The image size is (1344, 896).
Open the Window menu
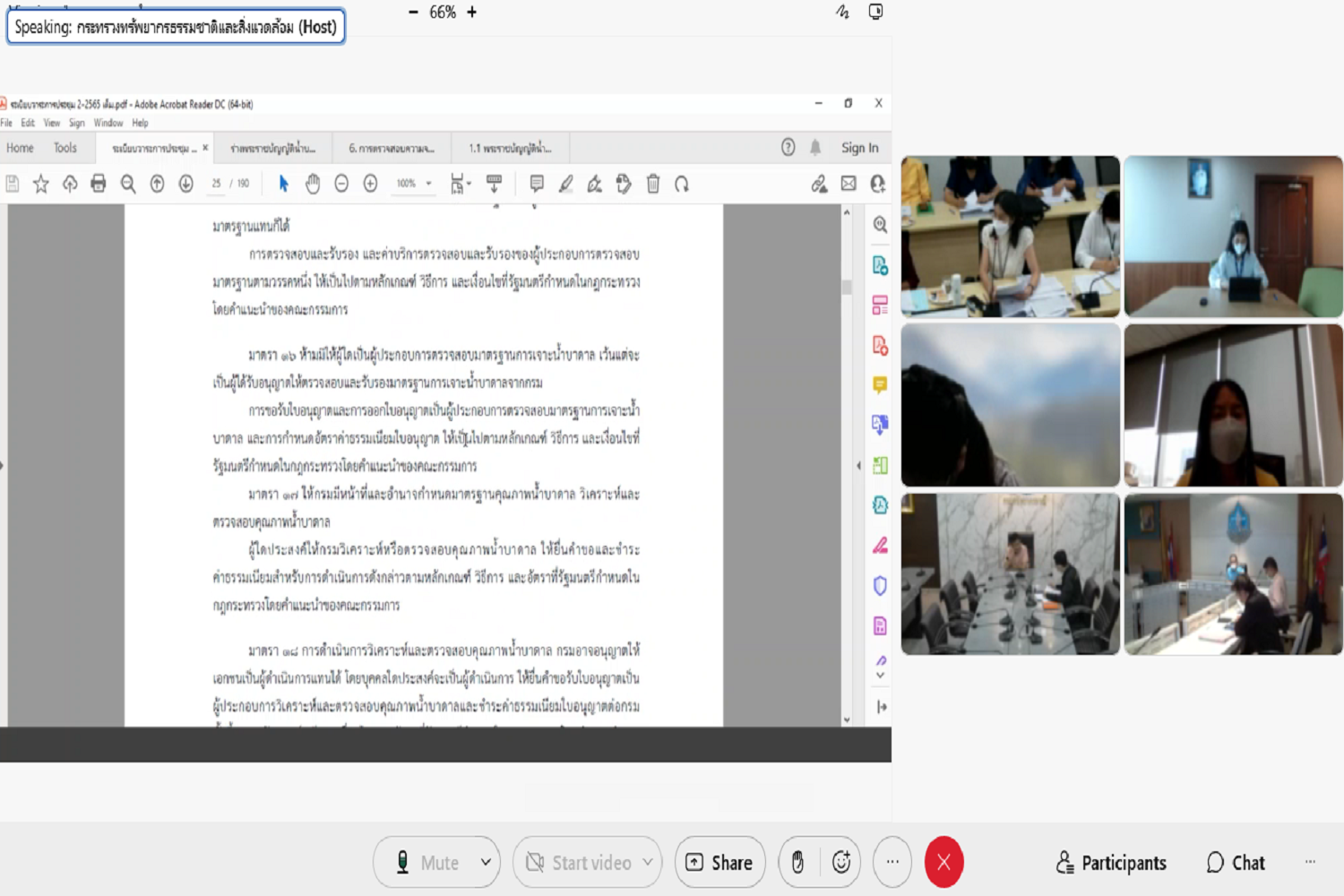click(x=108, y=123)
